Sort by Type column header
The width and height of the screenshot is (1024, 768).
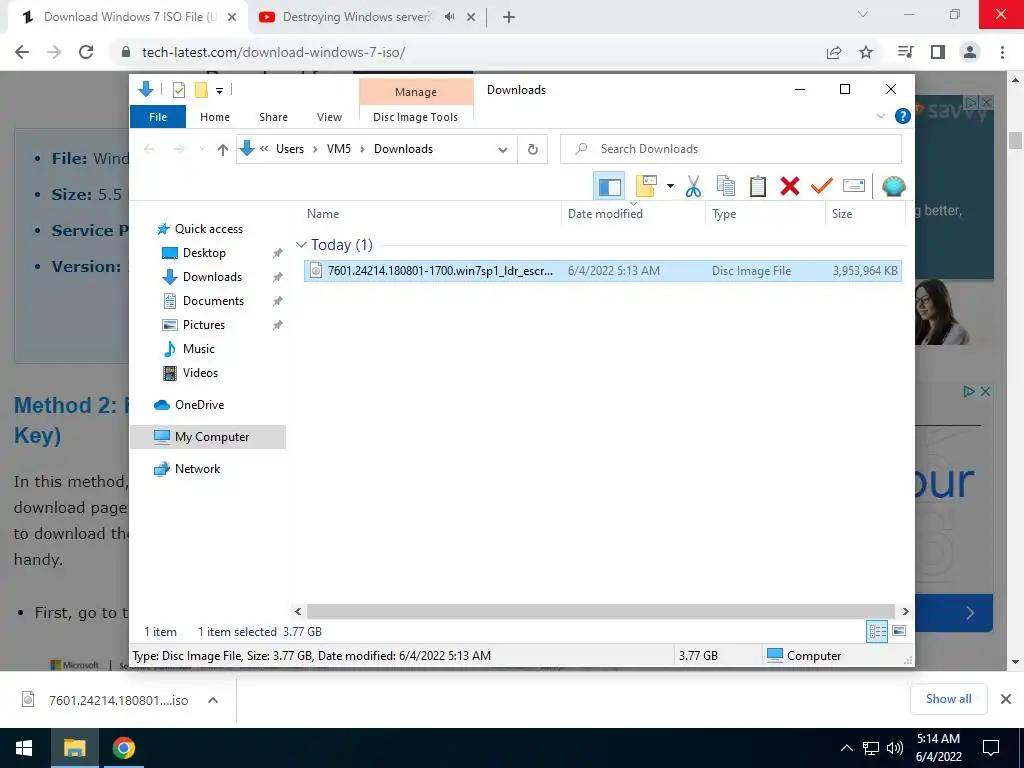click(765, 214)
